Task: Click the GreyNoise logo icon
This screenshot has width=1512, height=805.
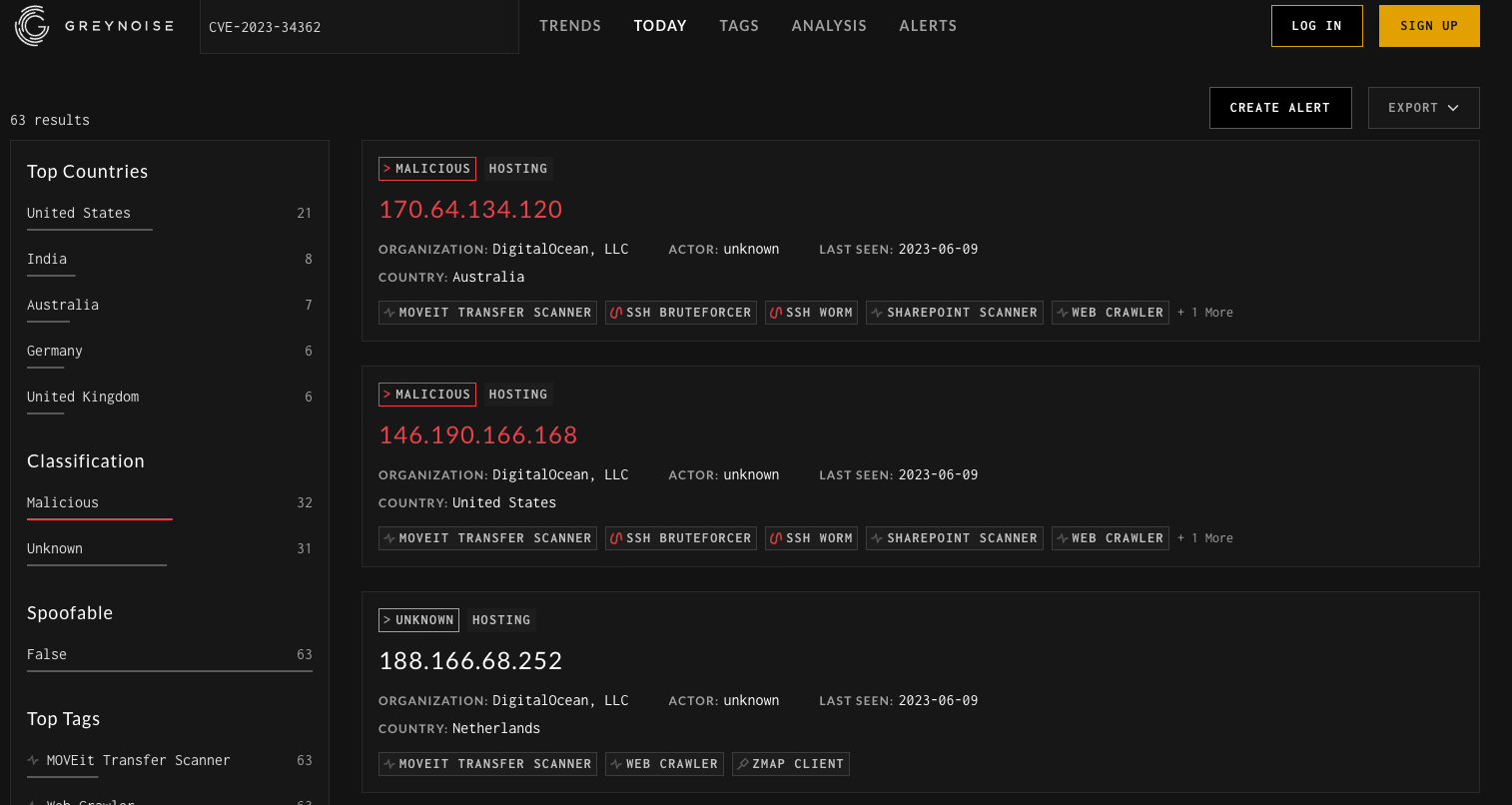Action: tap(32, 26)
